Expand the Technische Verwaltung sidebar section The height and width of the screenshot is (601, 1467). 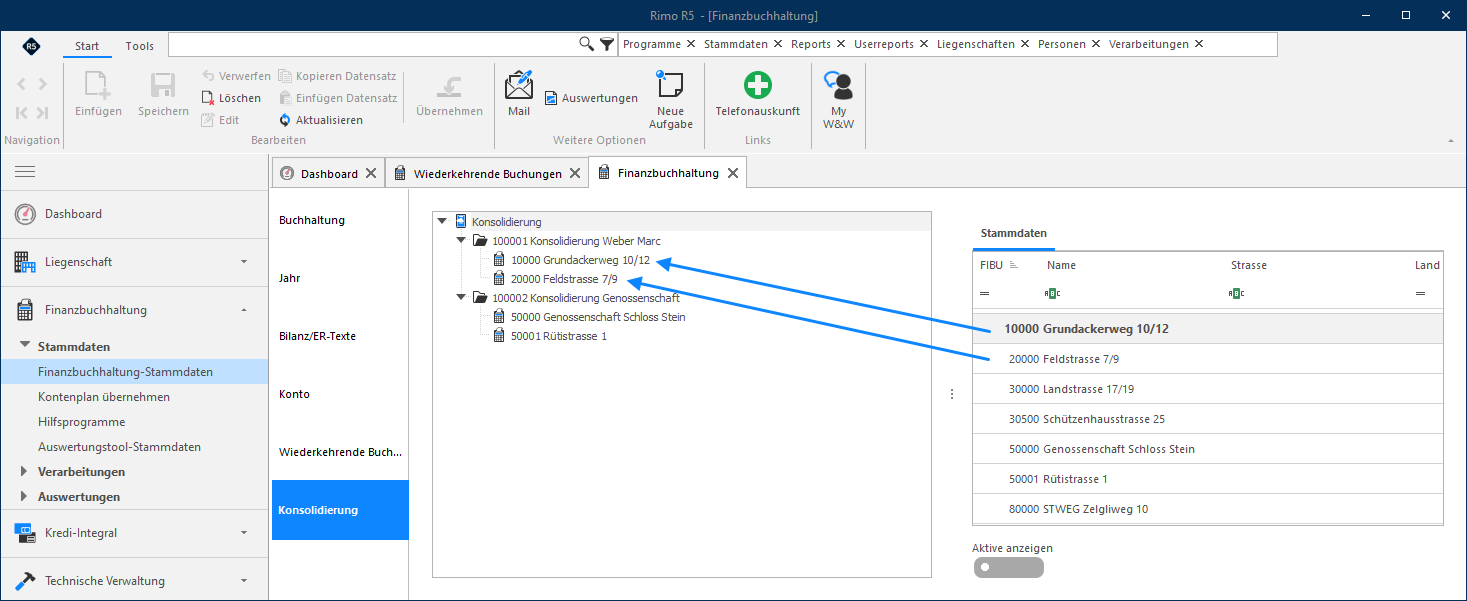[x=134, y=581]
